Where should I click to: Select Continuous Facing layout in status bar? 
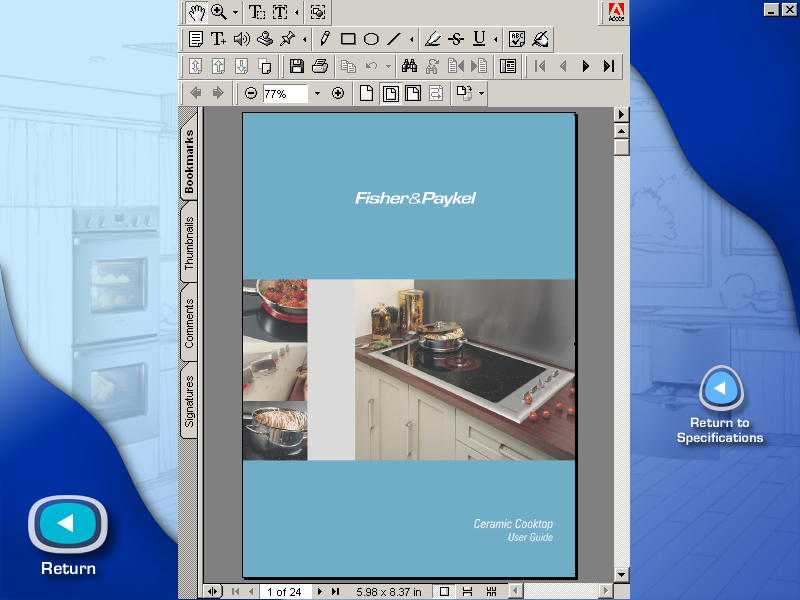[491, 592]
